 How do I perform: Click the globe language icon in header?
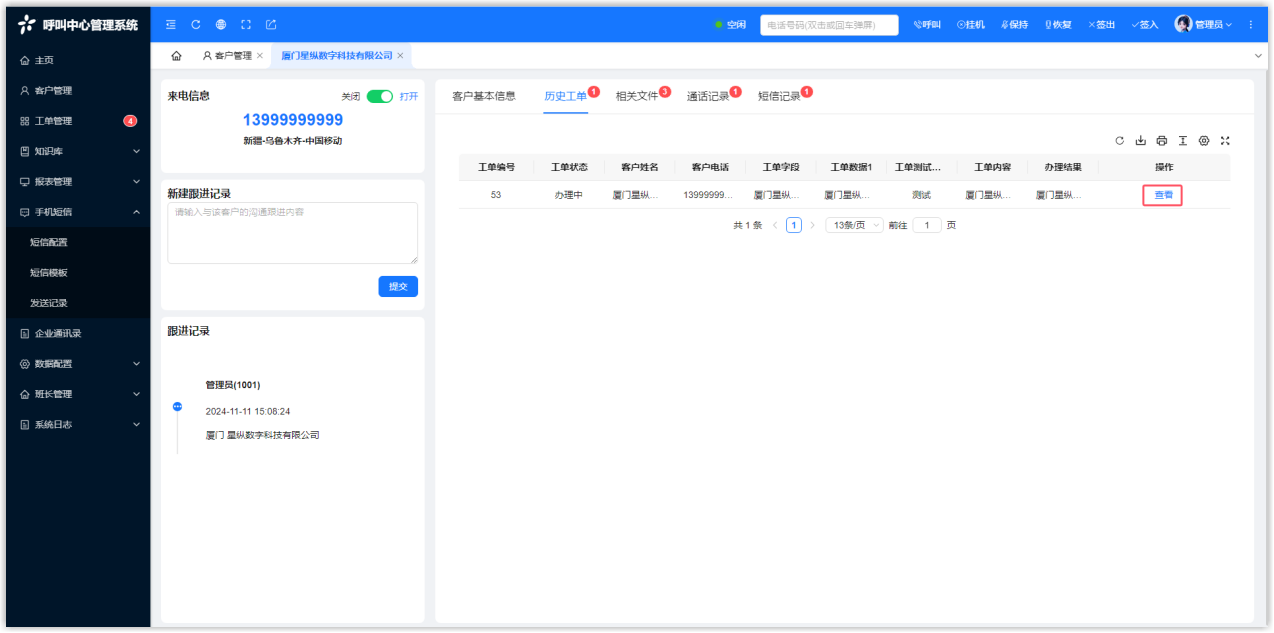[221, 24]
